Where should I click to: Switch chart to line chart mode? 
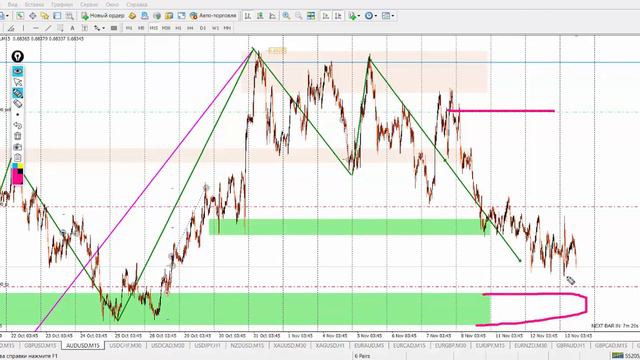273,16
